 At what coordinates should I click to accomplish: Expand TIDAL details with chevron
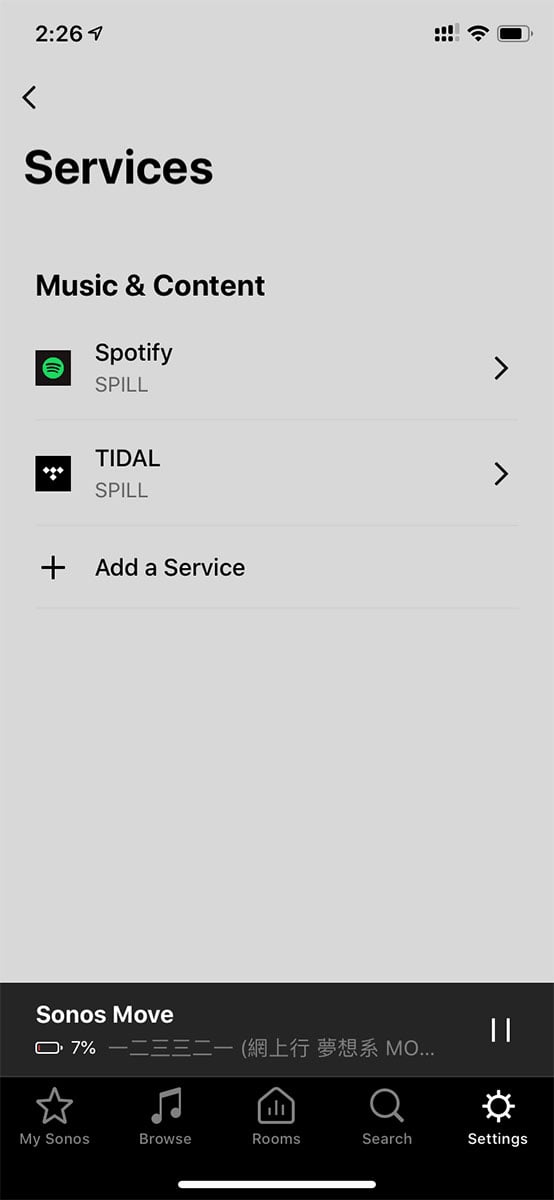pyautogui.click(x=501, y=473)
